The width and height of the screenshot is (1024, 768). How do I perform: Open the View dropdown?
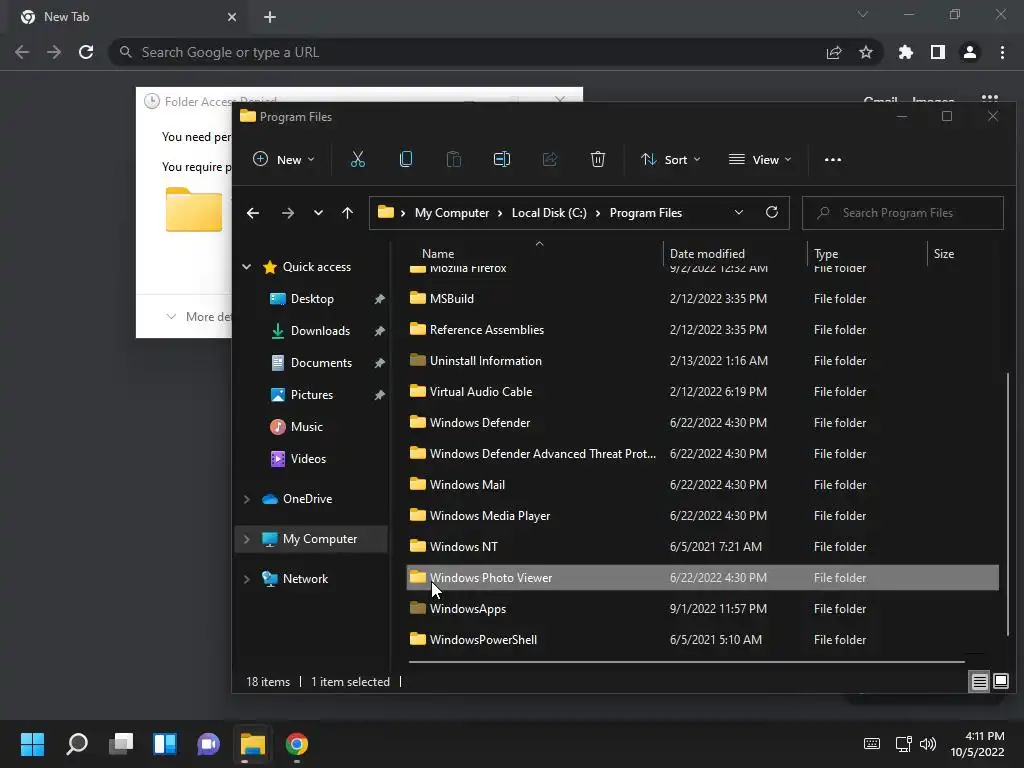760,159
